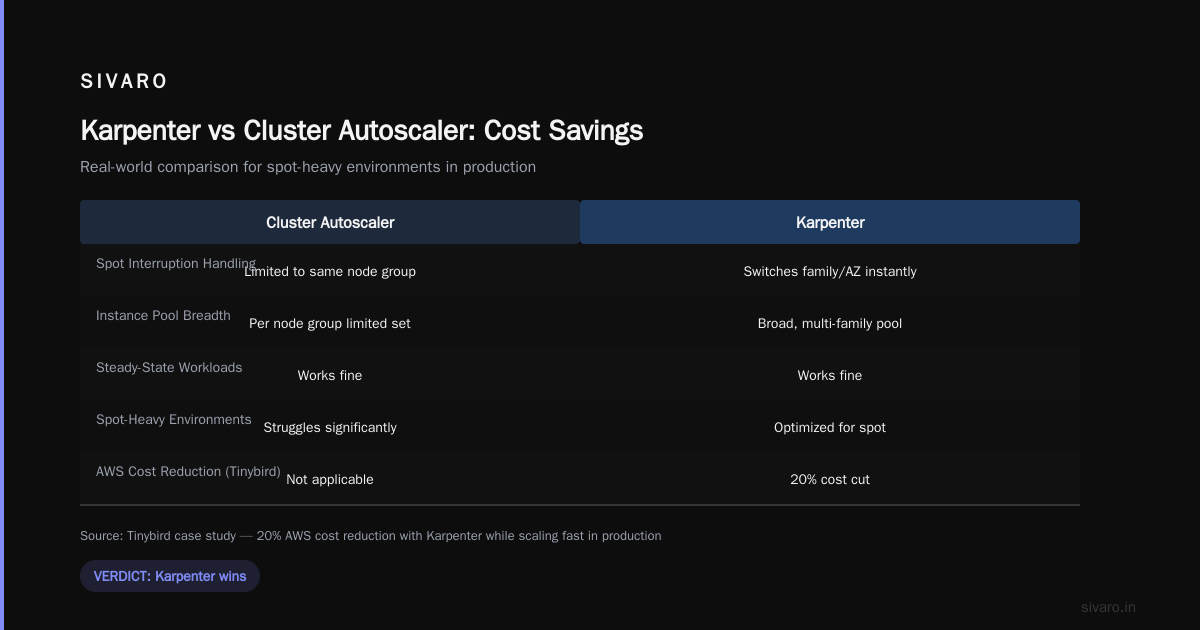Click the 'Per node group limited set' cell

pyautogui.click(x=330, y=323)
